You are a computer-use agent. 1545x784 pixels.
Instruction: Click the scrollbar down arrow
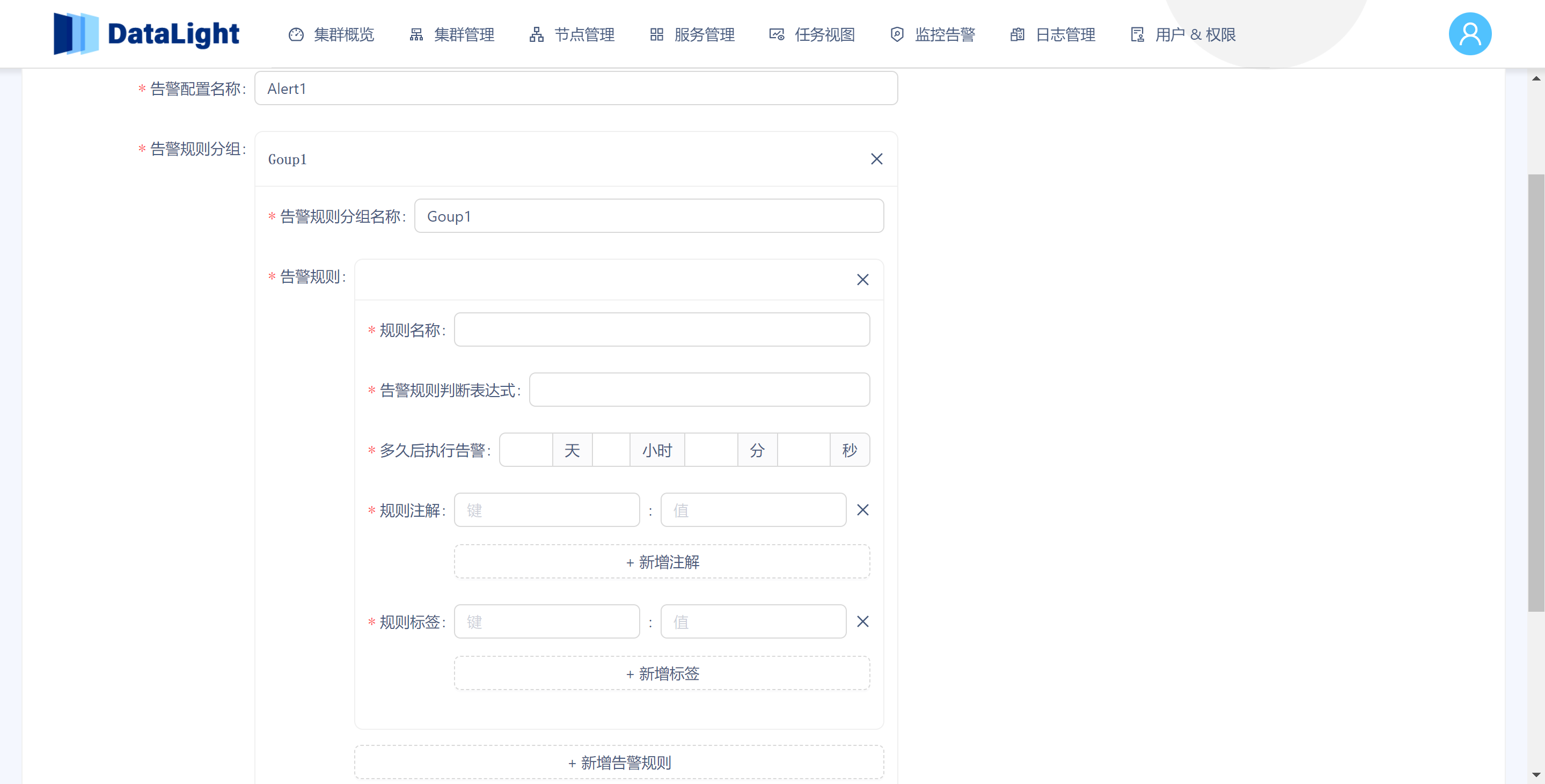(1536, 775)
